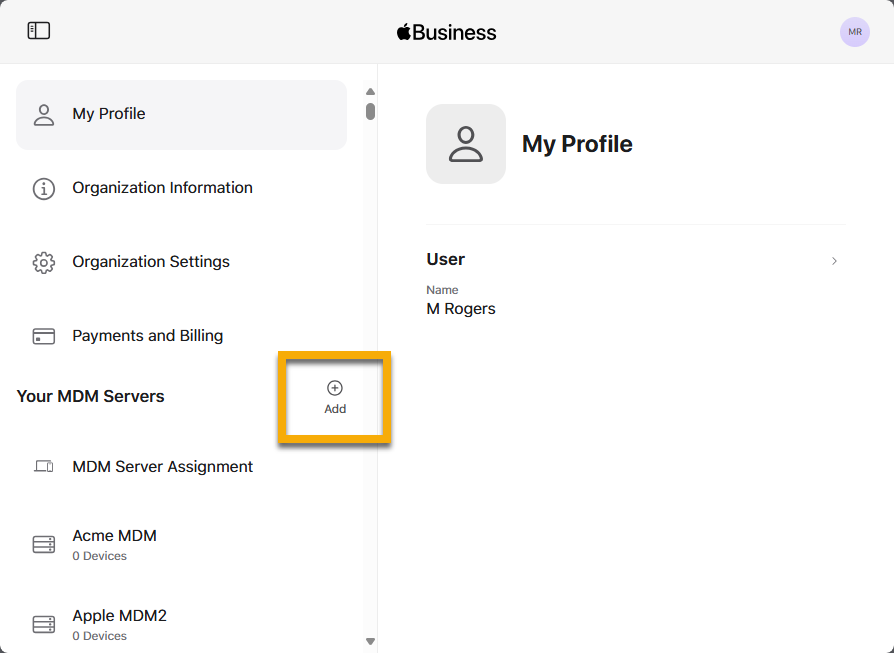Click the MDM Server Assignment device icon
Viewport: 894px width, 653px height.
point(43,466)
